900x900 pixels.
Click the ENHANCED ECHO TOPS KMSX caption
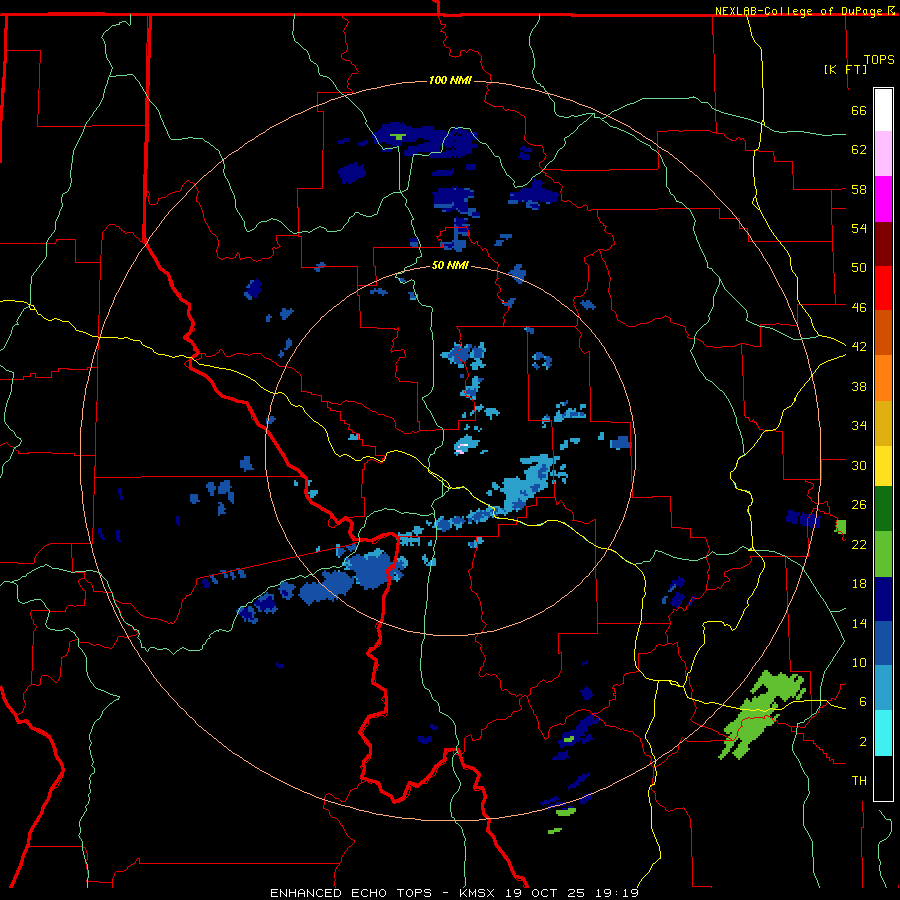(x=454, y=893)
